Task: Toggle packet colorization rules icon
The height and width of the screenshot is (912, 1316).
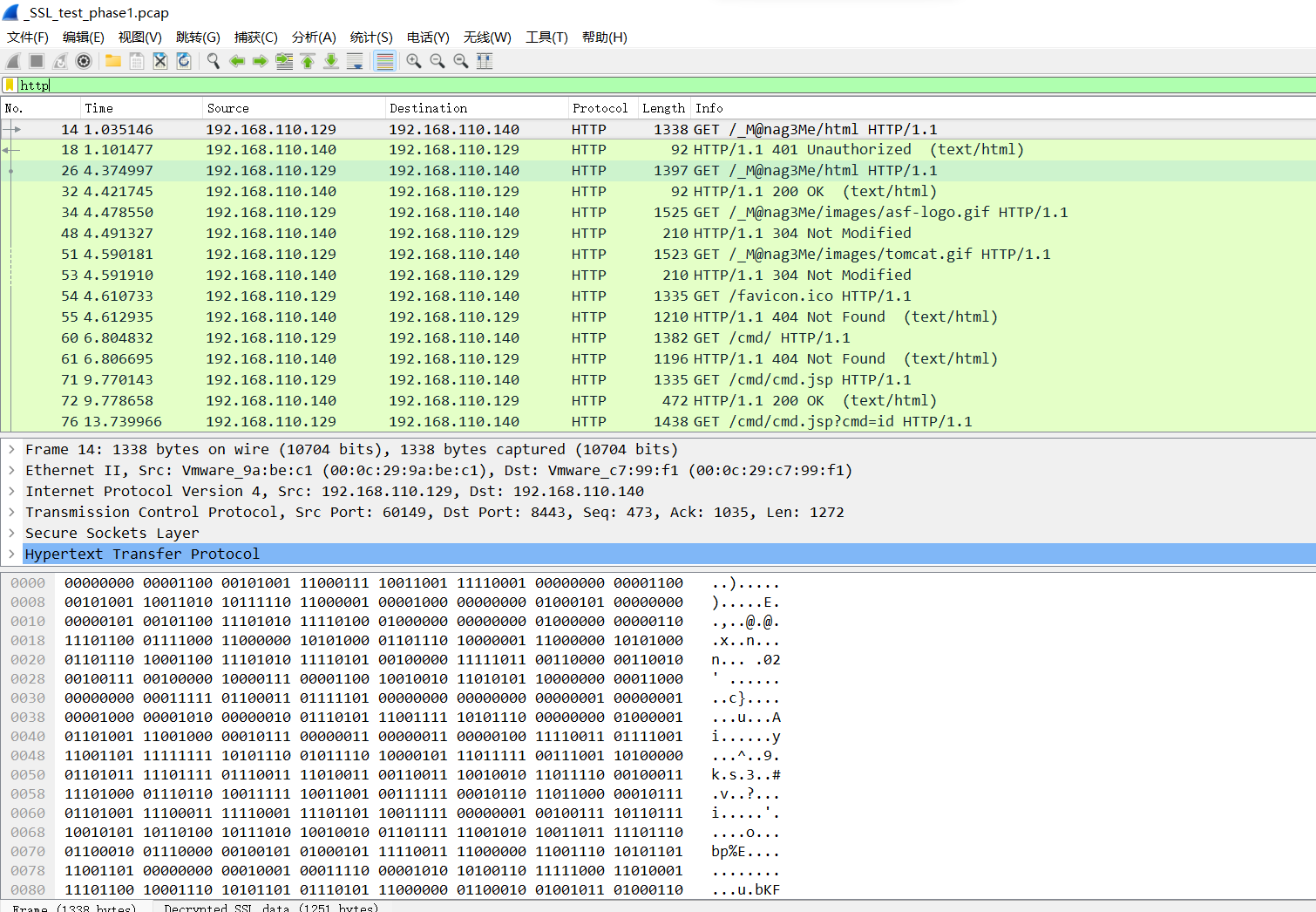Action: click(384, 61)
